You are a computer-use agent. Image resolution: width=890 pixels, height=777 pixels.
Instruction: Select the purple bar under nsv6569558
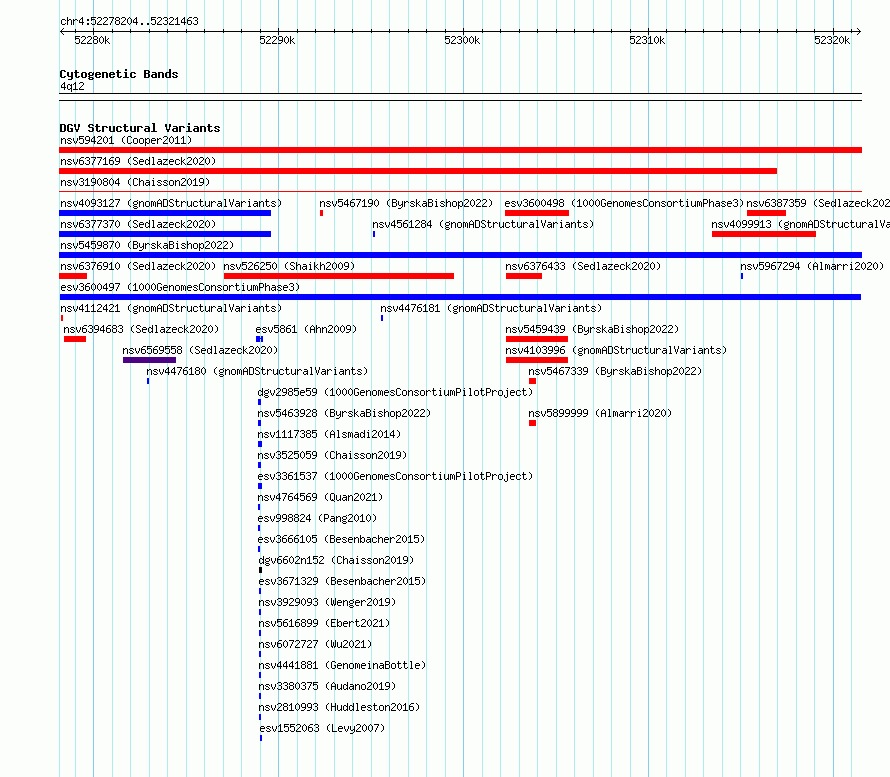click(149, 360)
